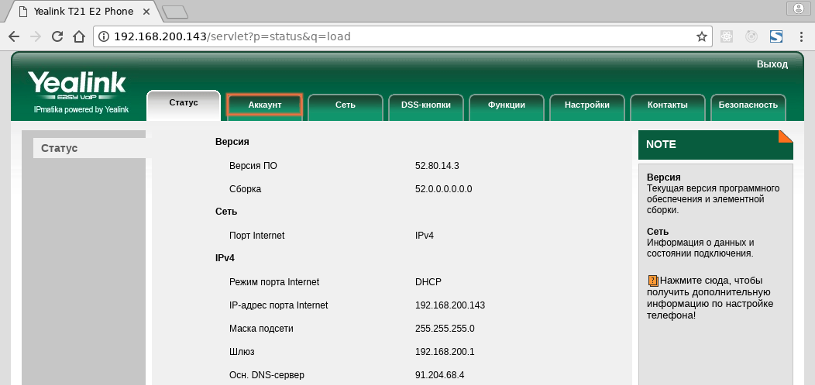Click the Yealink logo
This screenshot has width=815, height=385.
point(76,86)
